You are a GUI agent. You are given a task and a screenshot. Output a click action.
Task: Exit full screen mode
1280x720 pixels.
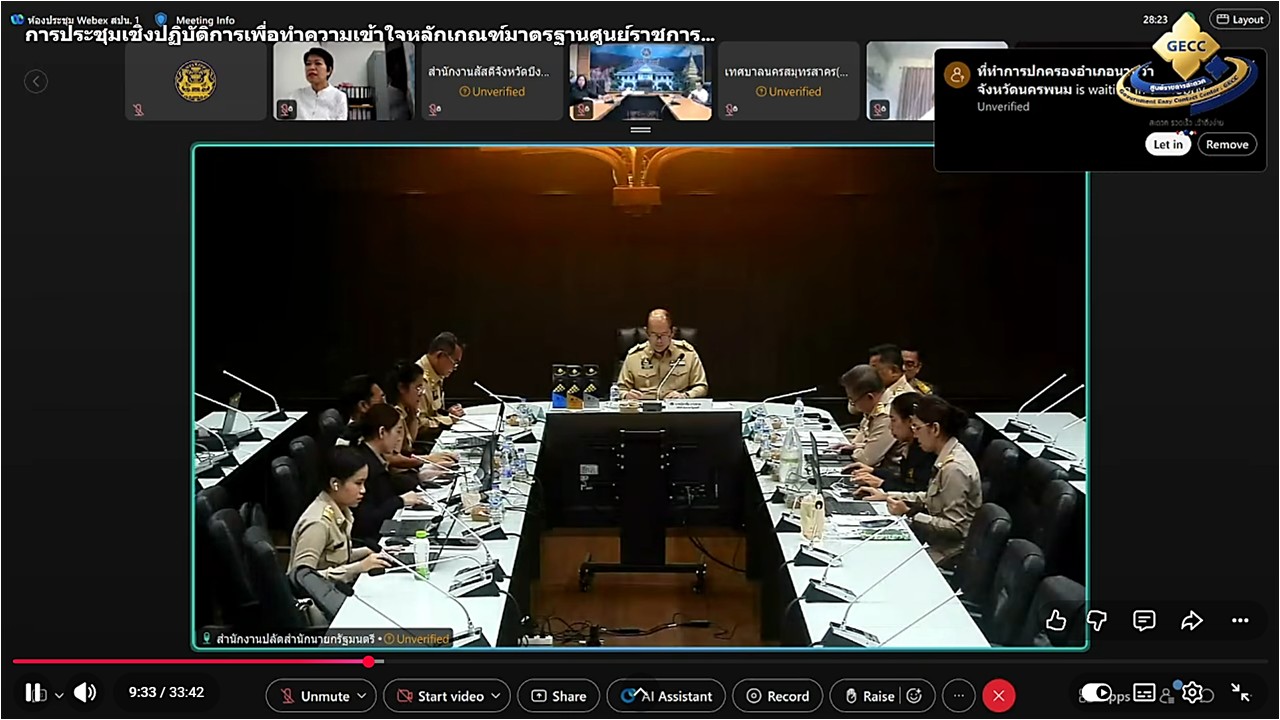click(1240, 692)
